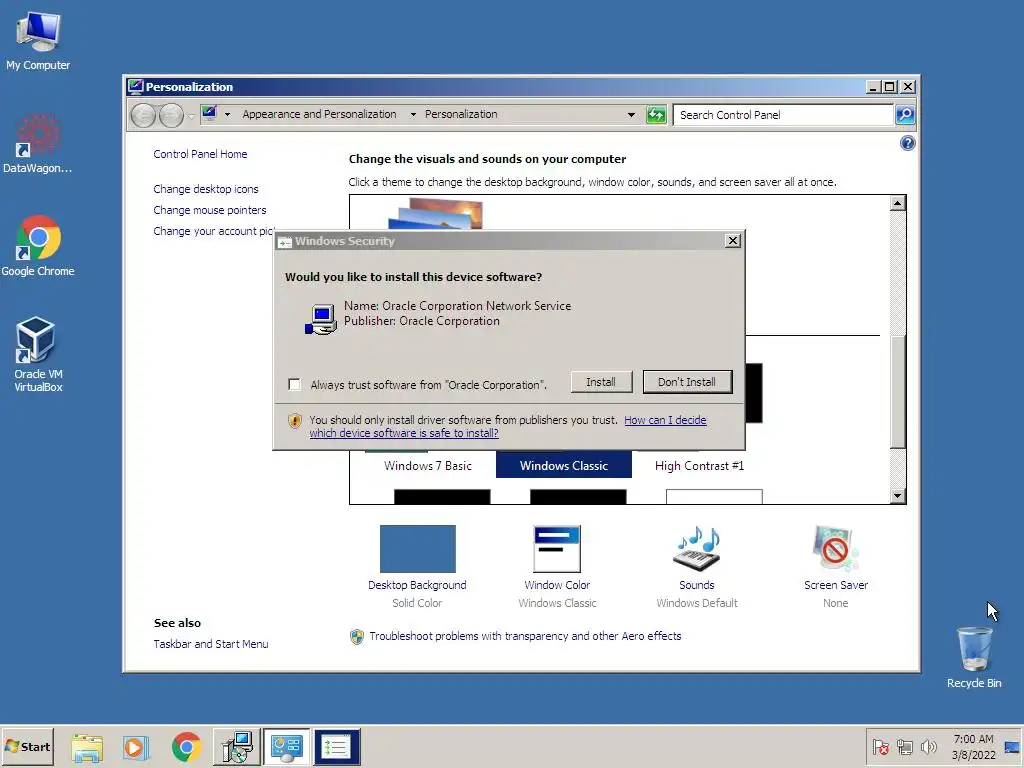Image resolution: width=1024 pixels, height=768 pixels.
Task: Close the Windows Security dialog
Action: tap(733, 241)
